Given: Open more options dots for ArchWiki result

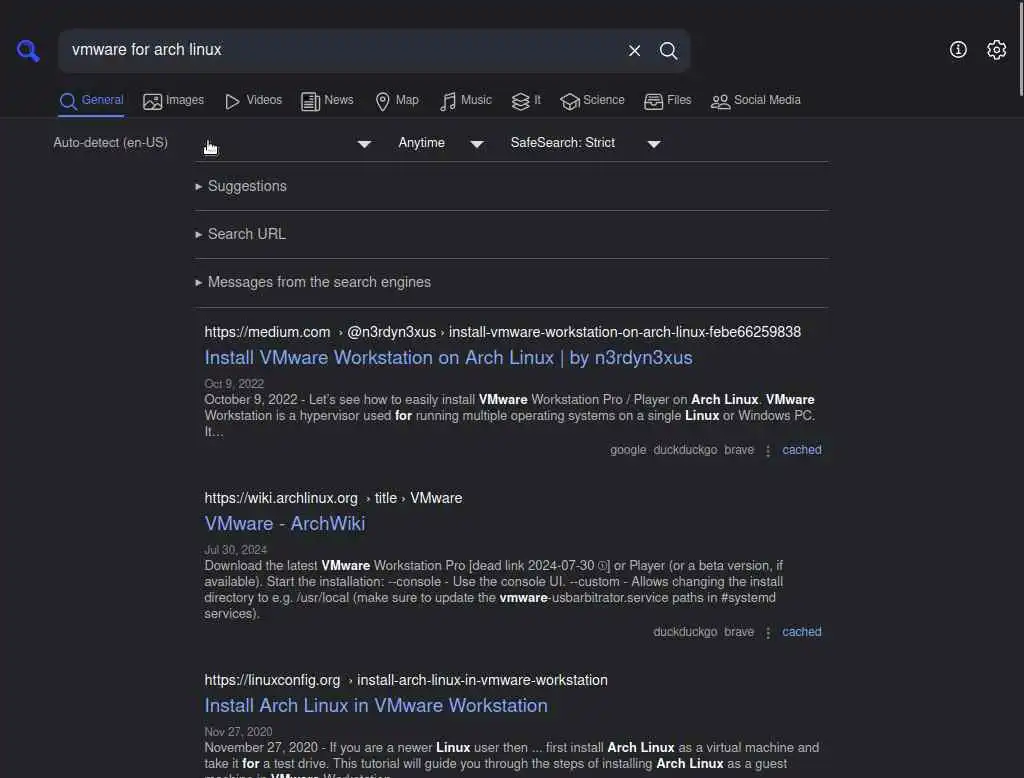Looking at the screenshot, I should point(768,632).
